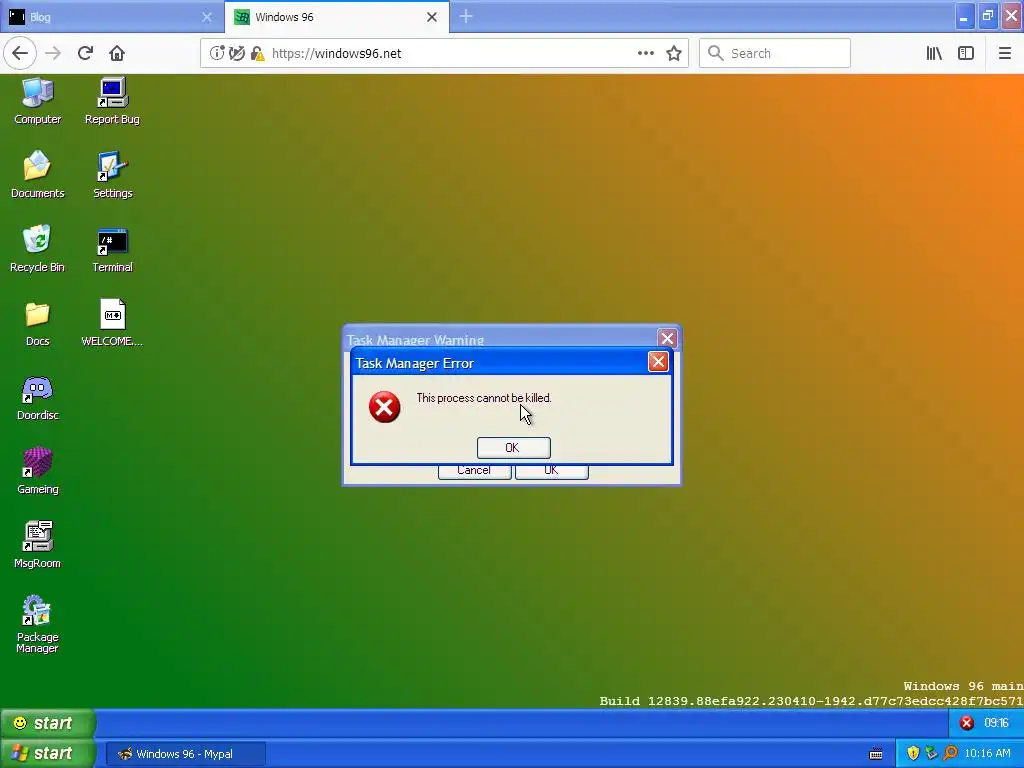1024x768 pixels.
Task: Launch the Gameing shortcut
Action: click(x=37, y=471)
